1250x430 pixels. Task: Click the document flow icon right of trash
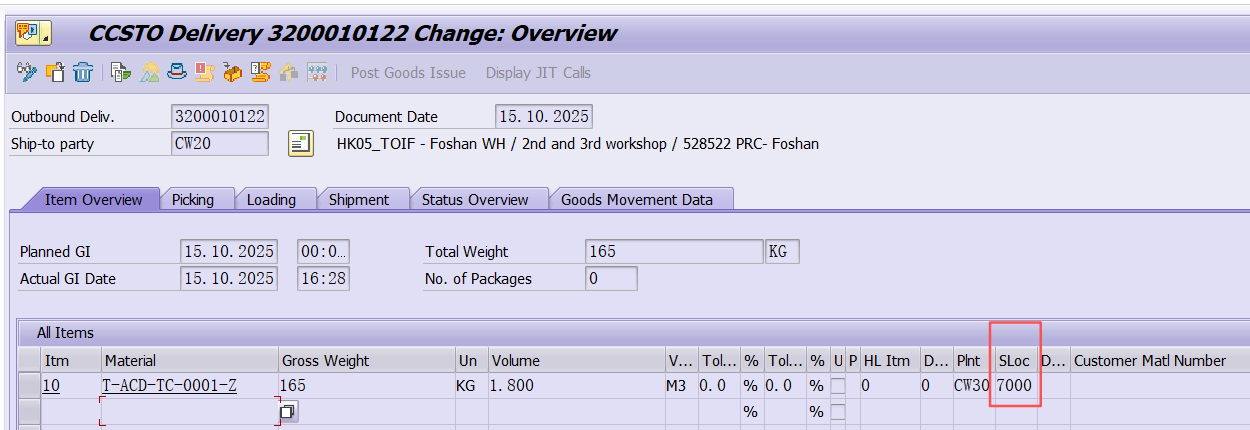point(121,72)
